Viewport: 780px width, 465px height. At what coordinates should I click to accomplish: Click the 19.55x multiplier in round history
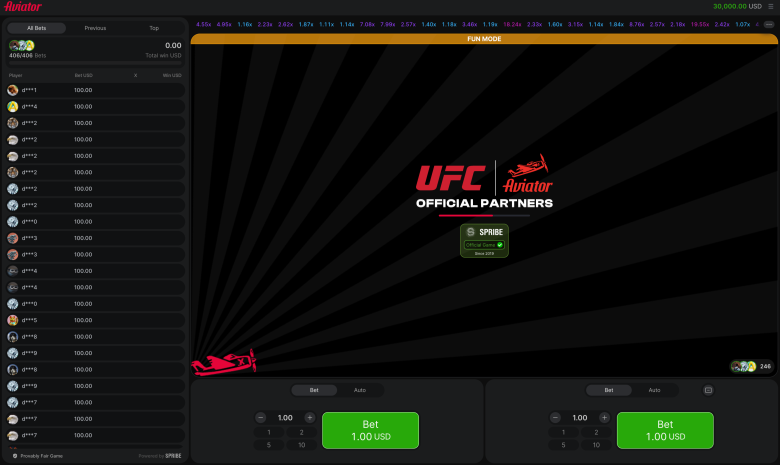tap(700, 24)
